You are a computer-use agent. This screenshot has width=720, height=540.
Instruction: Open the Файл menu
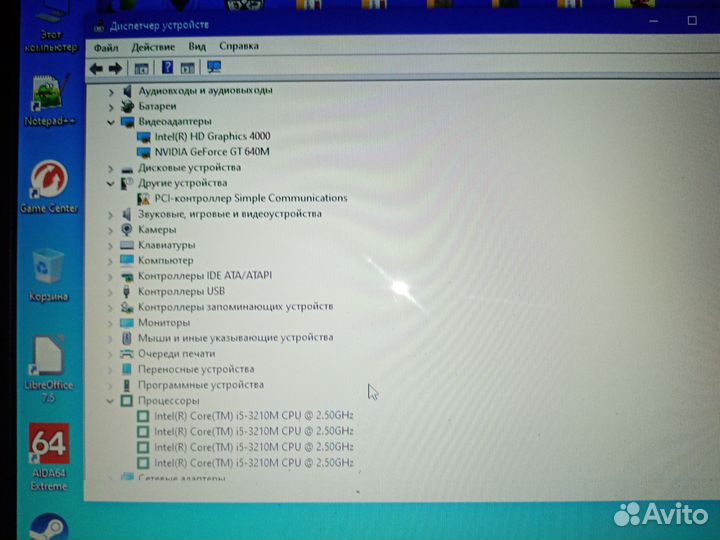point(106,48)
